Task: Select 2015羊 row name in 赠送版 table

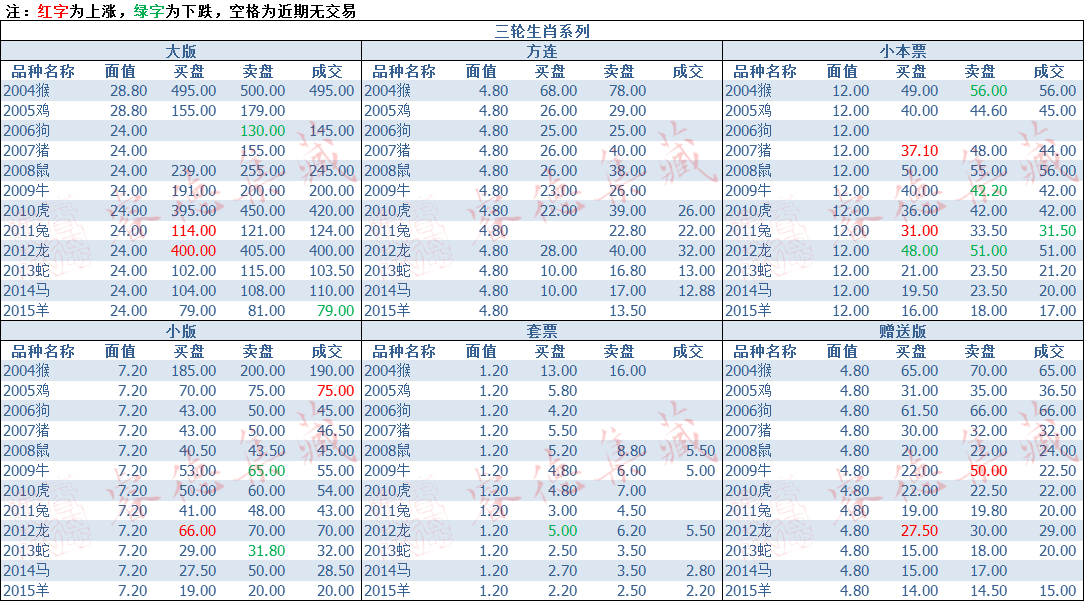Action: [x=749, y=591]
